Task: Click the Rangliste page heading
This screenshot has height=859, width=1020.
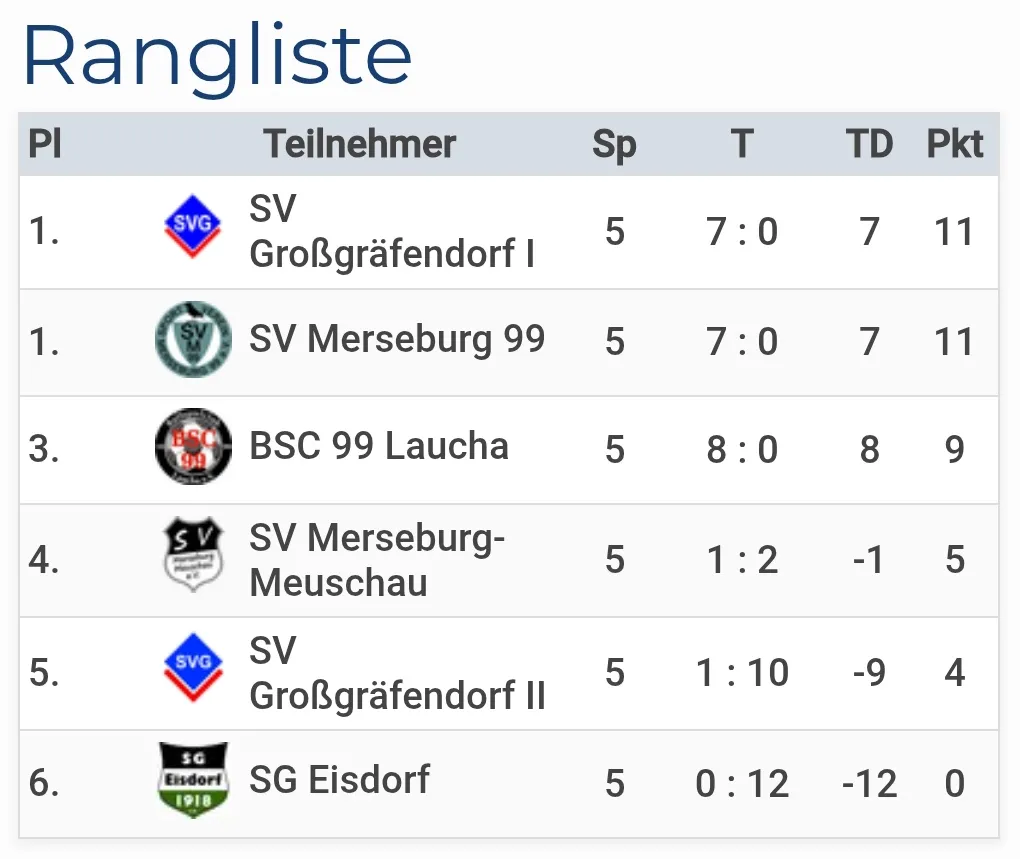Action: [x=217, y=57]
